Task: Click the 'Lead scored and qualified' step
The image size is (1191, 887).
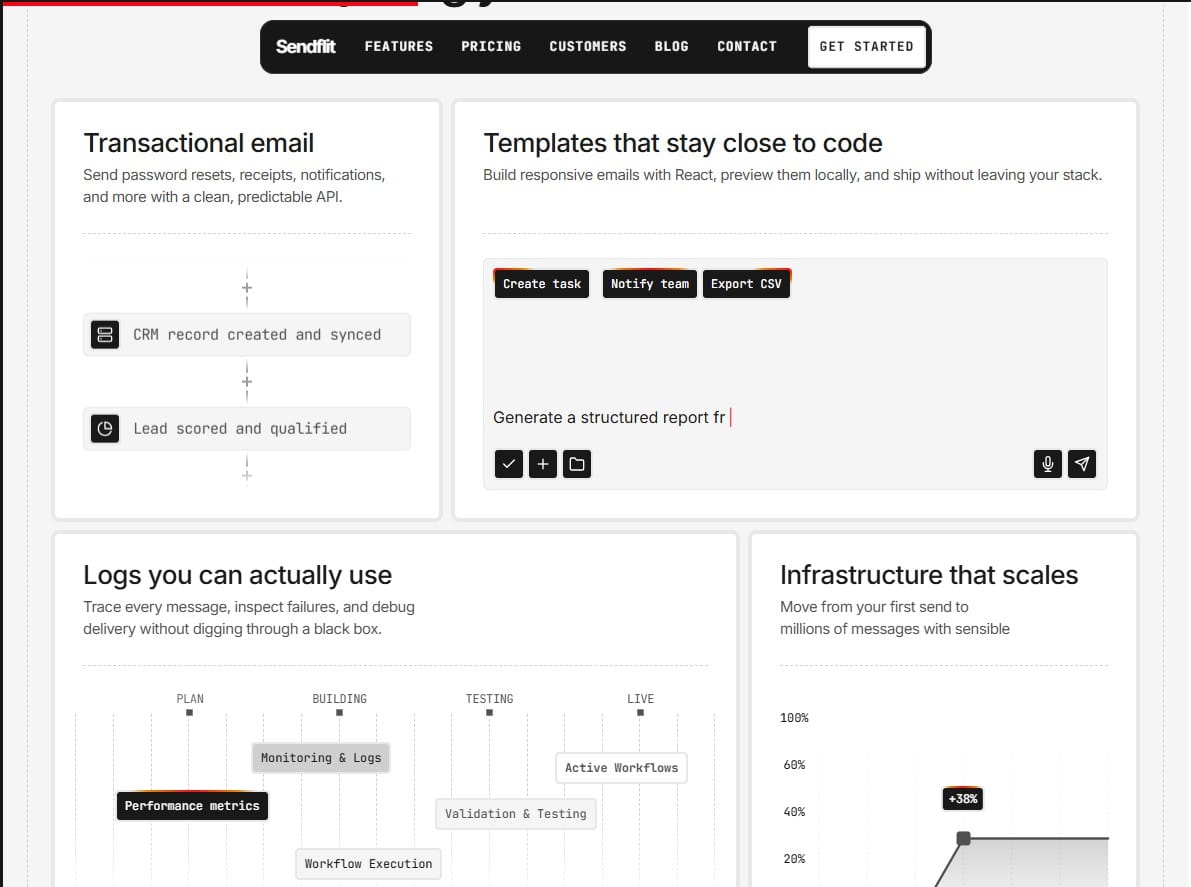Action: click(247, 428)
